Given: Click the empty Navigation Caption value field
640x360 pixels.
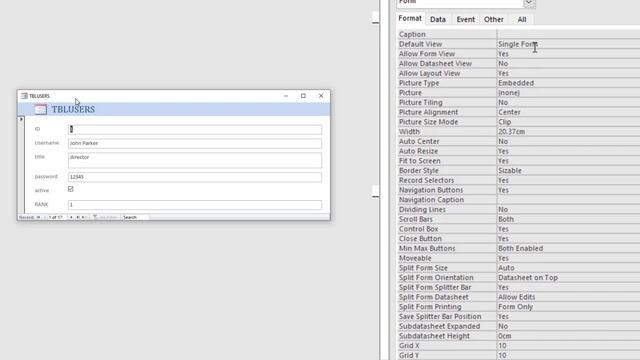Looking at the screenshot, I should (568, 200).
